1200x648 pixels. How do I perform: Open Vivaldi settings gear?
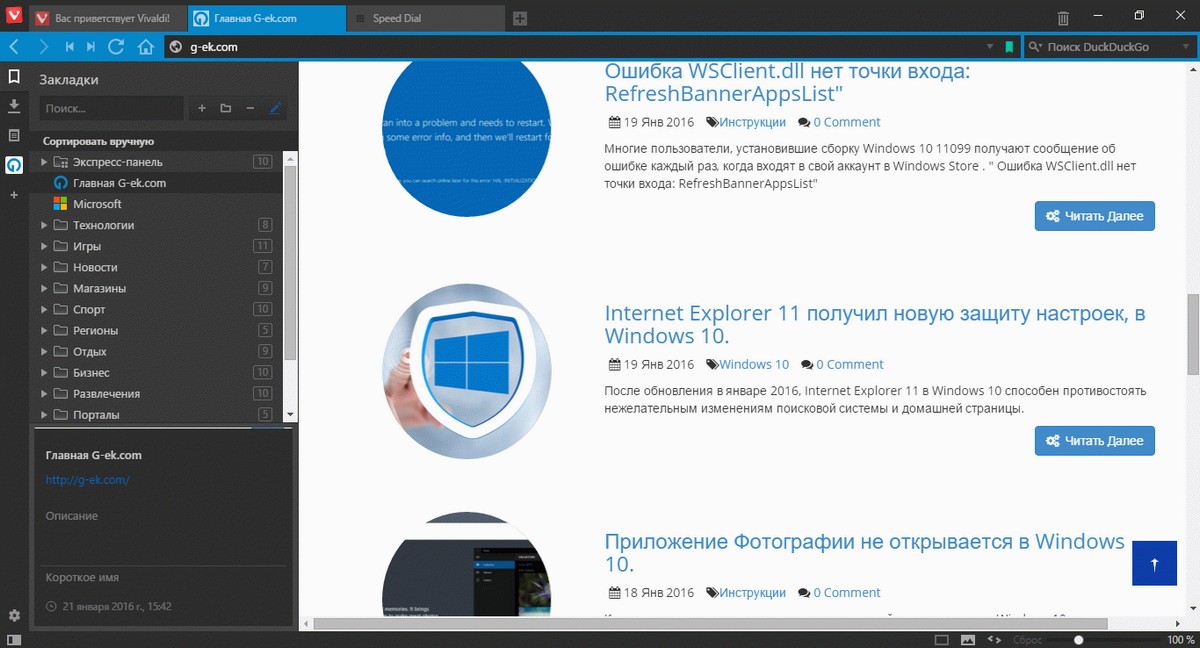(14, 615)
